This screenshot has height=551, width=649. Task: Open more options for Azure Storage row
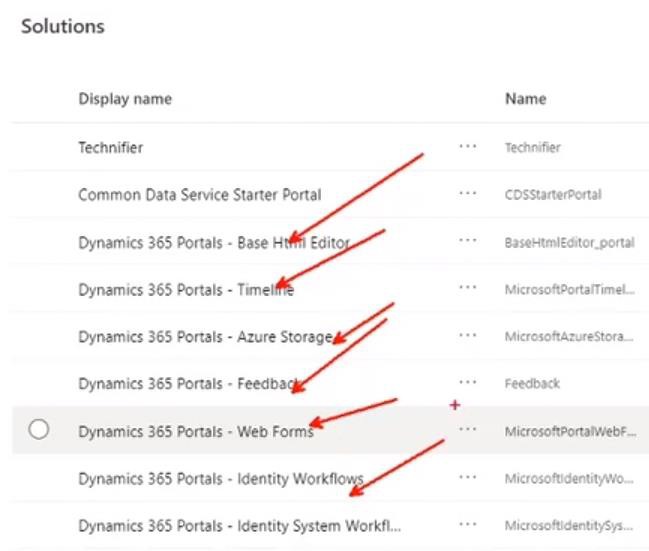pos(468,335)
